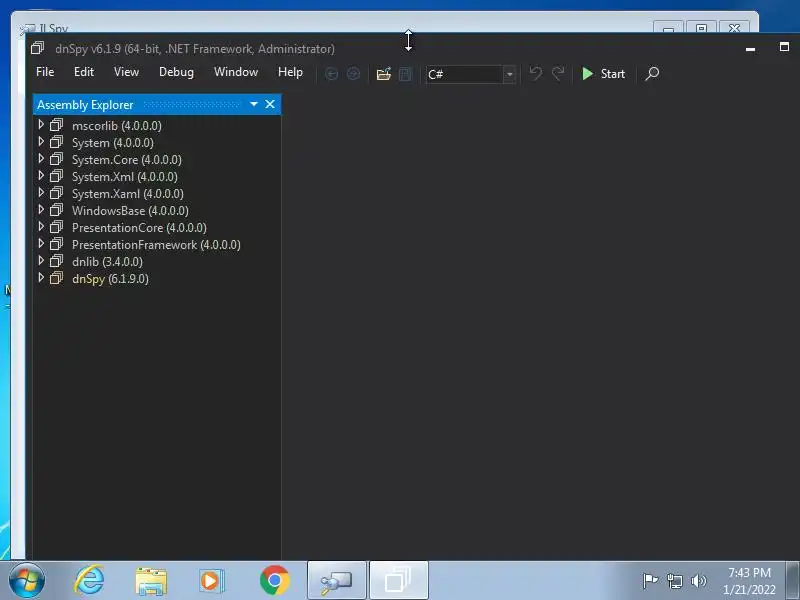
Task: Select dnlib (3.4.0.0) entry
Action: (x=107, y=262)
